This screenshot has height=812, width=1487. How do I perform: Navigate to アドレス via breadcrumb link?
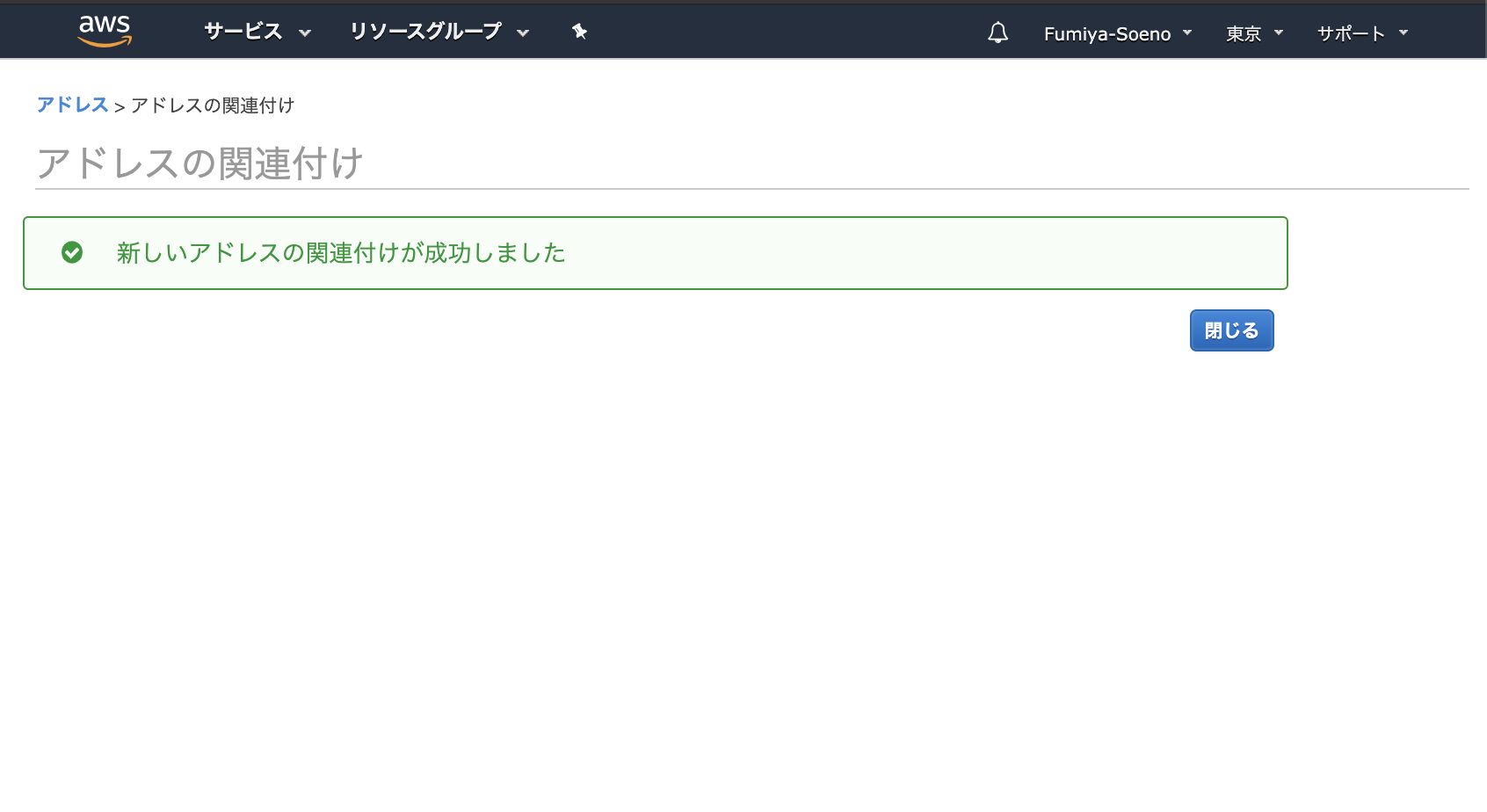click(x=73, y=104)
